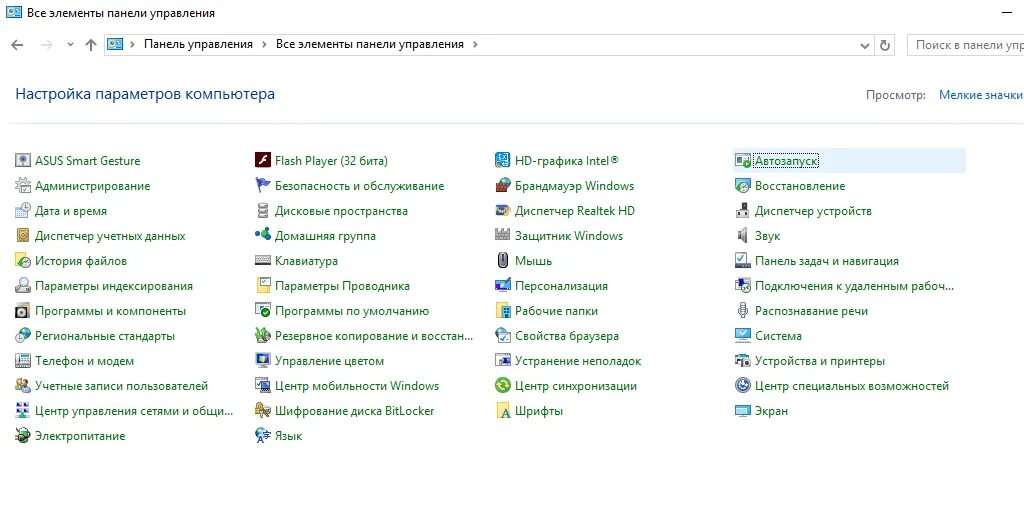Open Дата и время clock icon
Image resolution: width=1024 pixels, height=508 pixels.
23,211
